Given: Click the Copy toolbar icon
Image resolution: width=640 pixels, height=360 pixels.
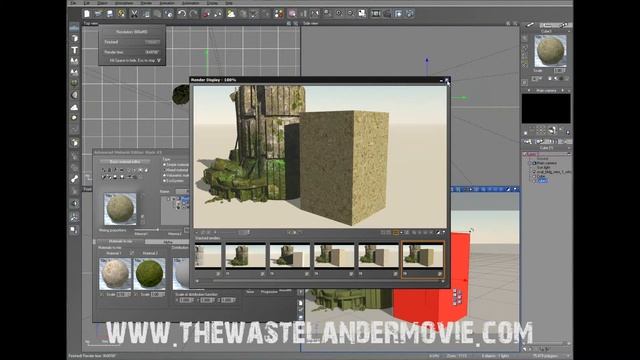Looking at the screenshot, I should (x=146, y=13).
